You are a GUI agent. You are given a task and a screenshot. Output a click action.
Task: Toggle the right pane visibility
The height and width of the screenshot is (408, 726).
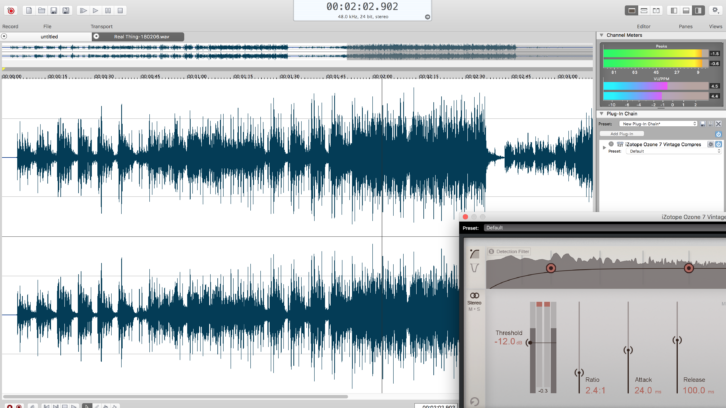(x=698, y=10)
